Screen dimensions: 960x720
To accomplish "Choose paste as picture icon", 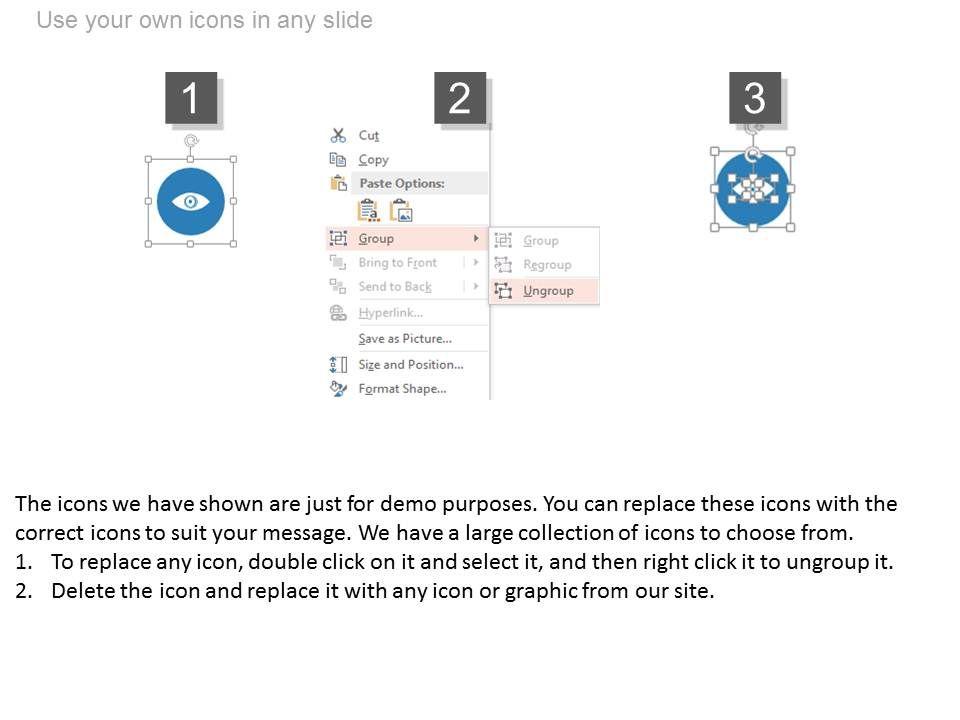I will click(402, 211).
